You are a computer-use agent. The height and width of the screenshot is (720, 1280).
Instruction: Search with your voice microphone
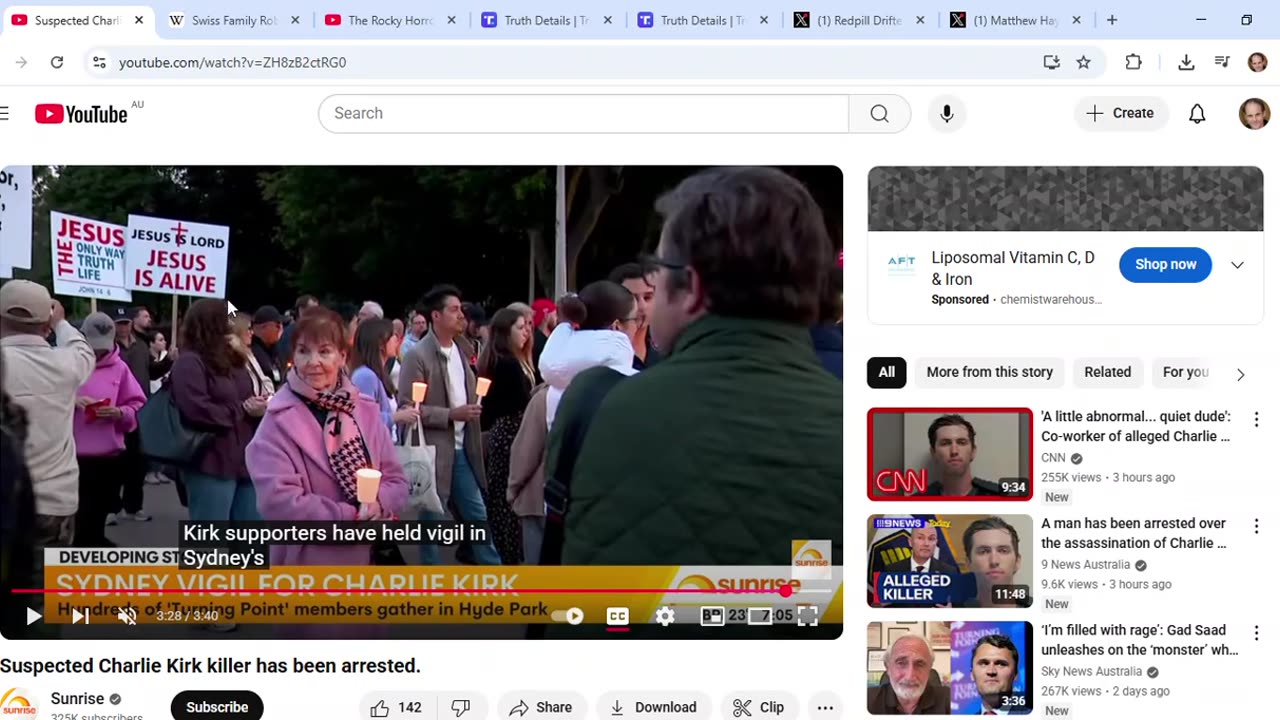pos(947,113)
